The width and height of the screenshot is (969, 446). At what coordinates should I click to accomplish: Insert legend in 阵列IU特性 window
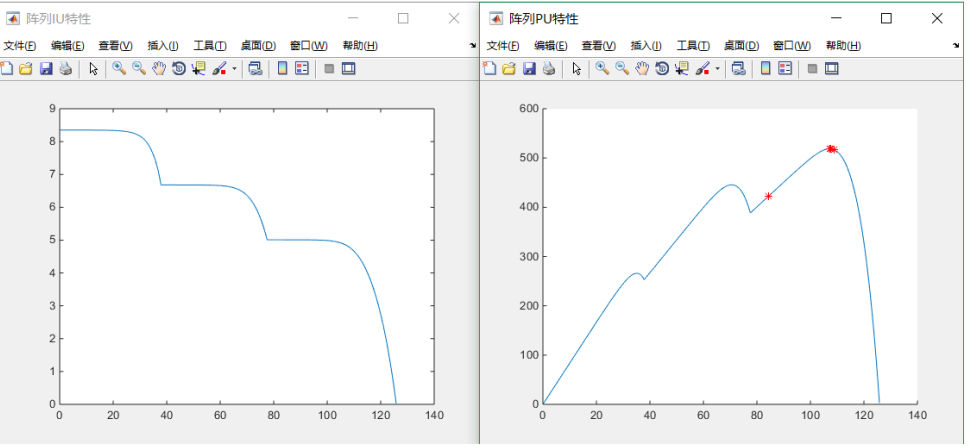pos(302,69)
